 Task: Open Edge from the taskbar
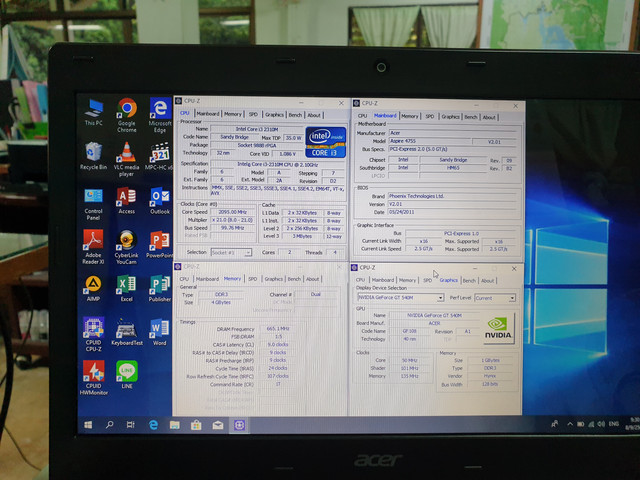click(x=153, y=425)
